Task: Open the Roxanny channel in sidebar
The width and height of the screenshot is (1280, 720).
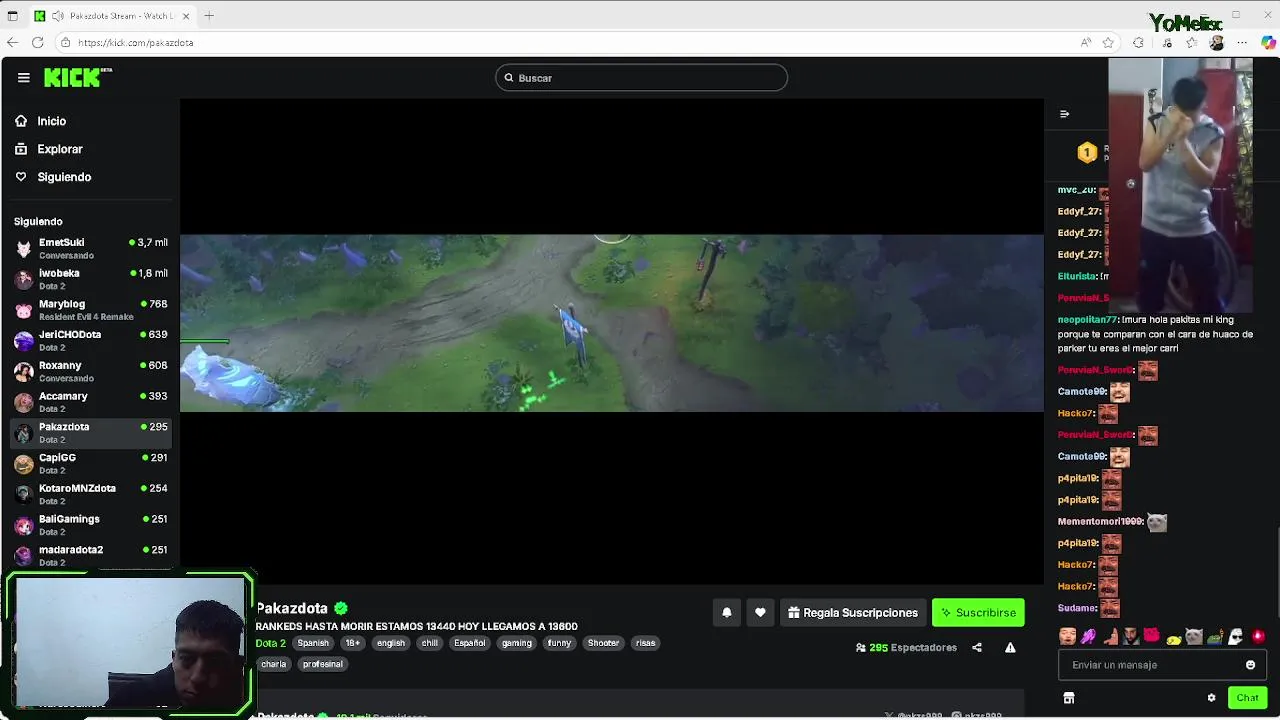Action: coord(90,371)
